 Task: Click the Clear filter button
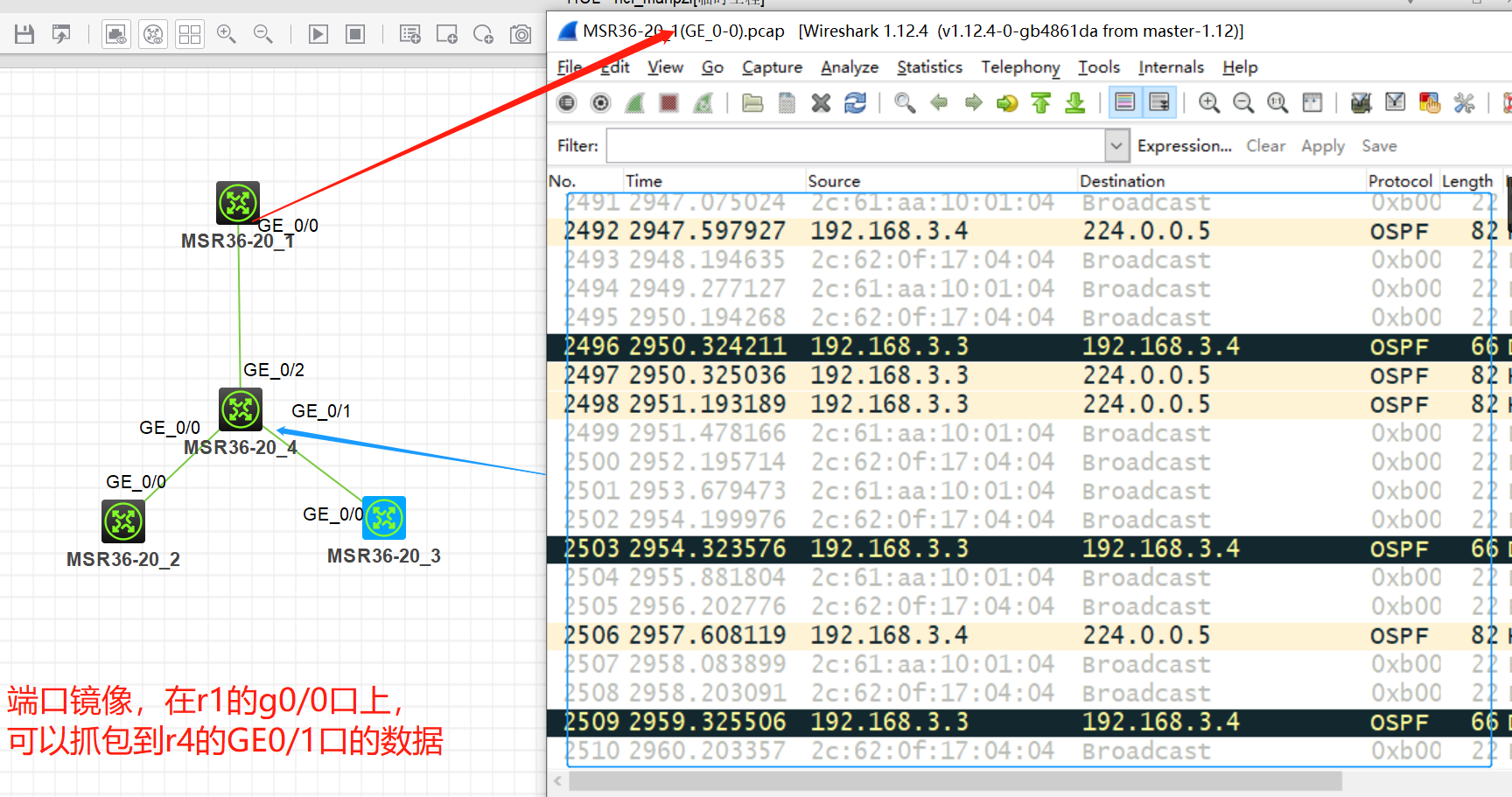click(1266, 146)
